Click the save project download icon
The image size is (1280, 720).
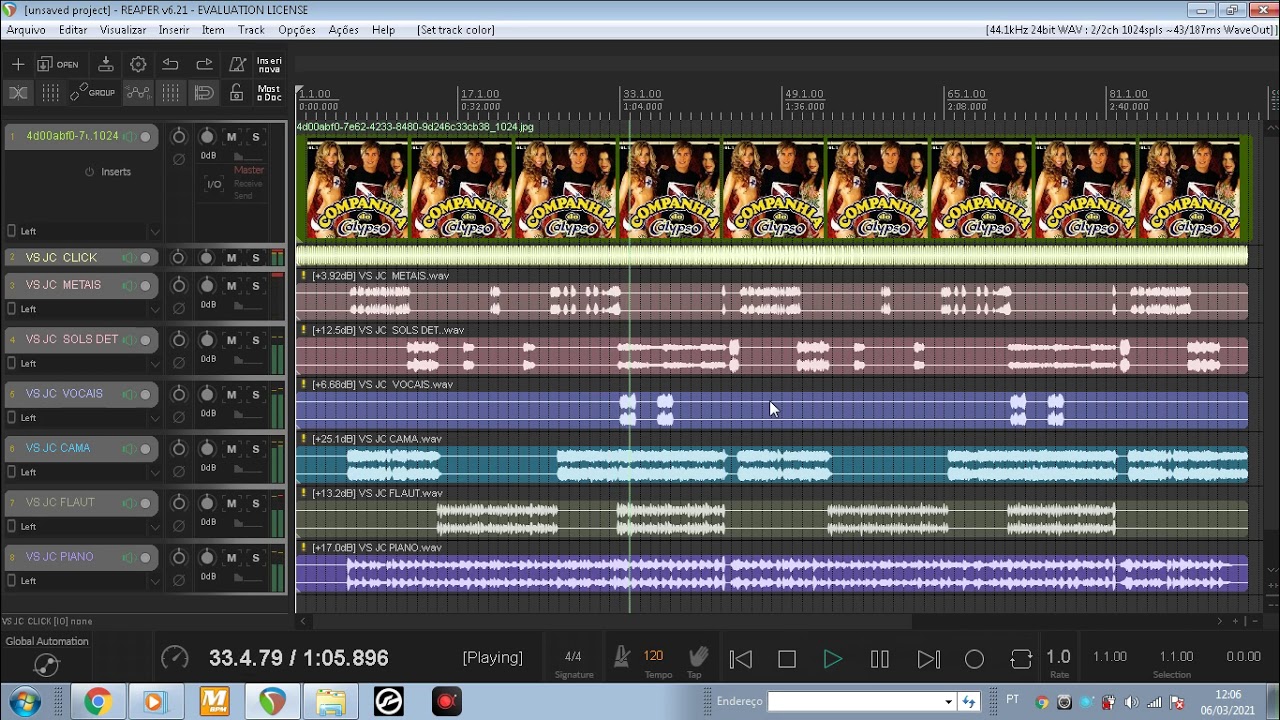pyautogui.click(x=105, y=64)
